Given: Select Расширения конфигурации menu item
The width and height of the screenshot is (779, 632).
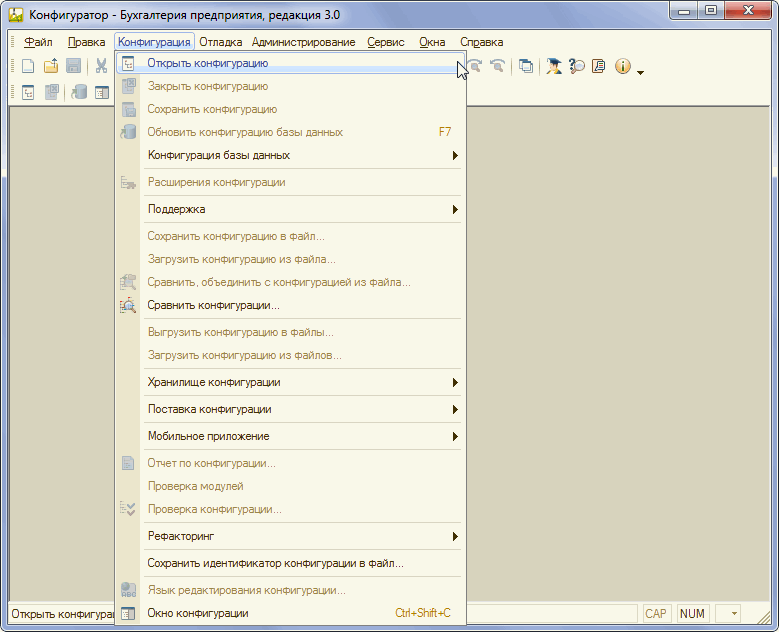Looking at the screenshot, I should (x=291, y=182).
